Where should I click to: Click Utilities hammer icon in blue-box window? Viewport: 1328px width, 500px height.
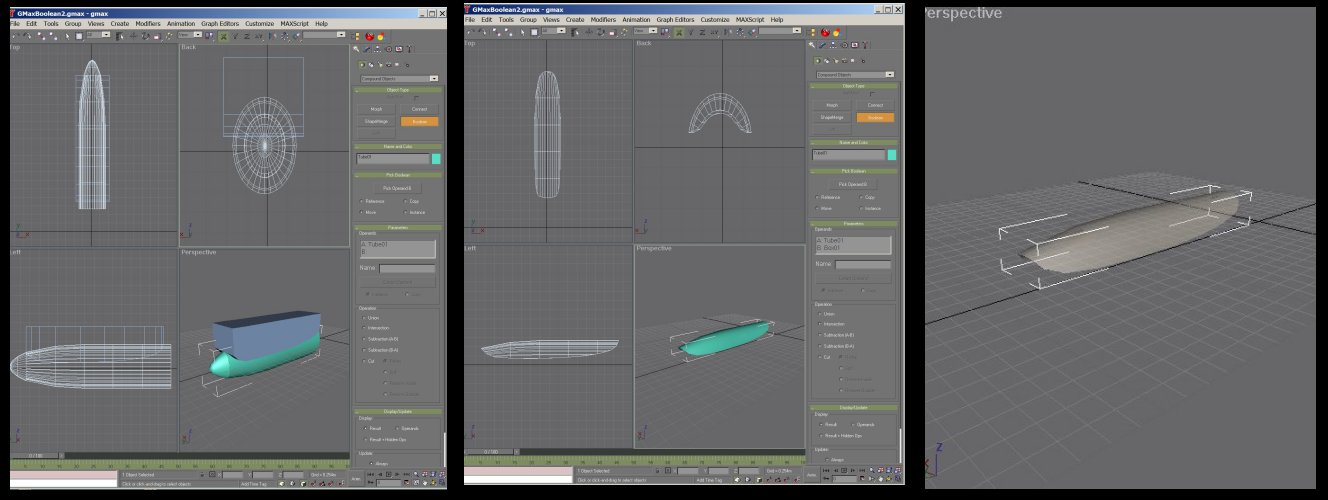point(410,48)
